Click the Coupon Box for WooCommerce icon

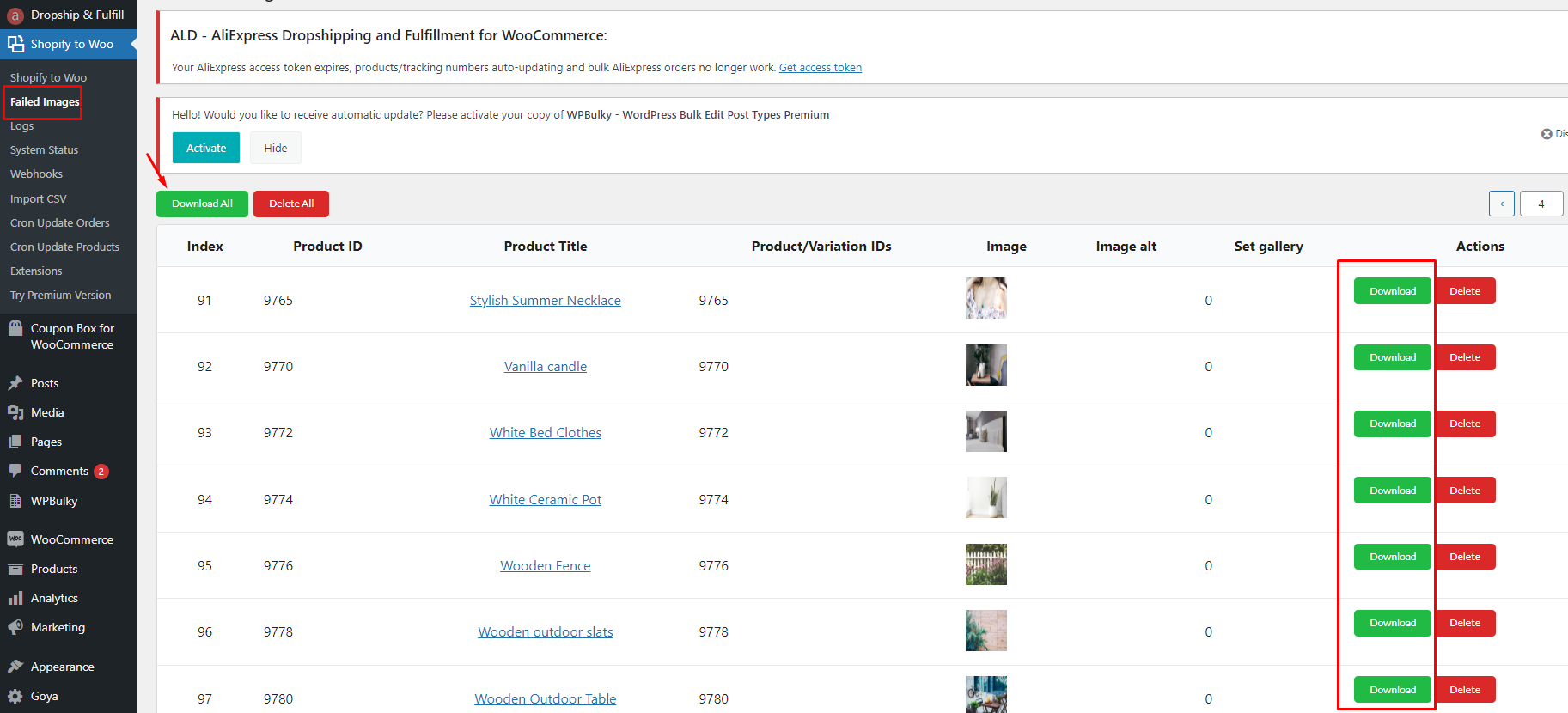click(x=15, y=328)
